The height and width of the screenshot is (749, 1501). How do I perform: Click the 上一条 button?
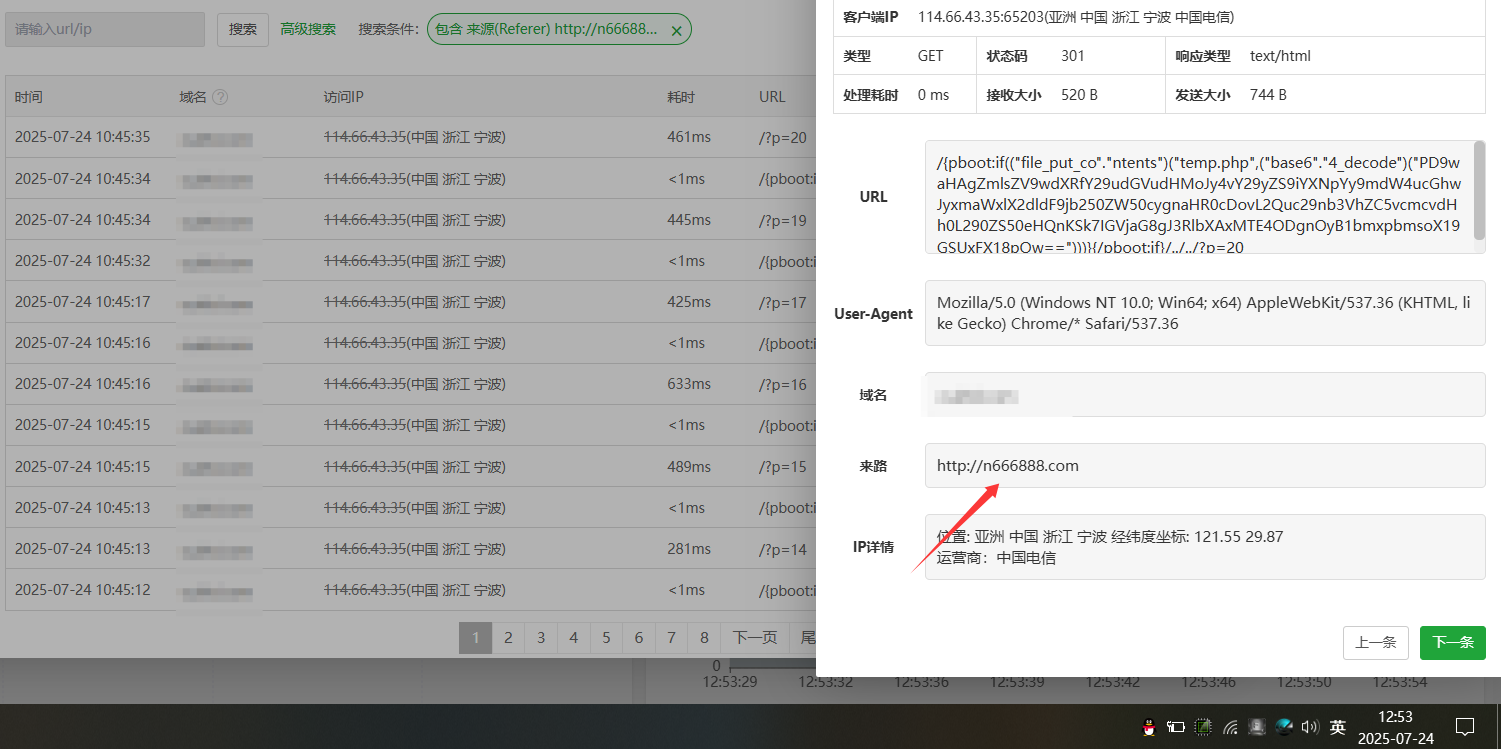coord(1376,642)
